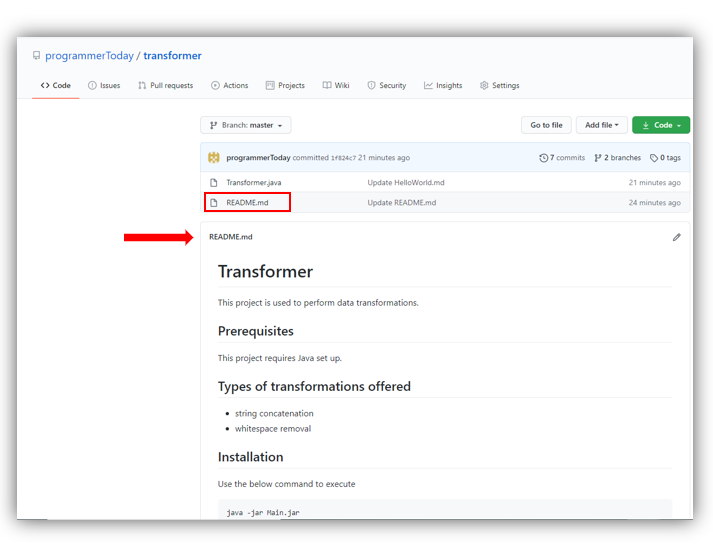Image resolution: width=713 pixels, height=556 pixels.
Task: Click the file icon beside README.md
Action: coord(214,203)
